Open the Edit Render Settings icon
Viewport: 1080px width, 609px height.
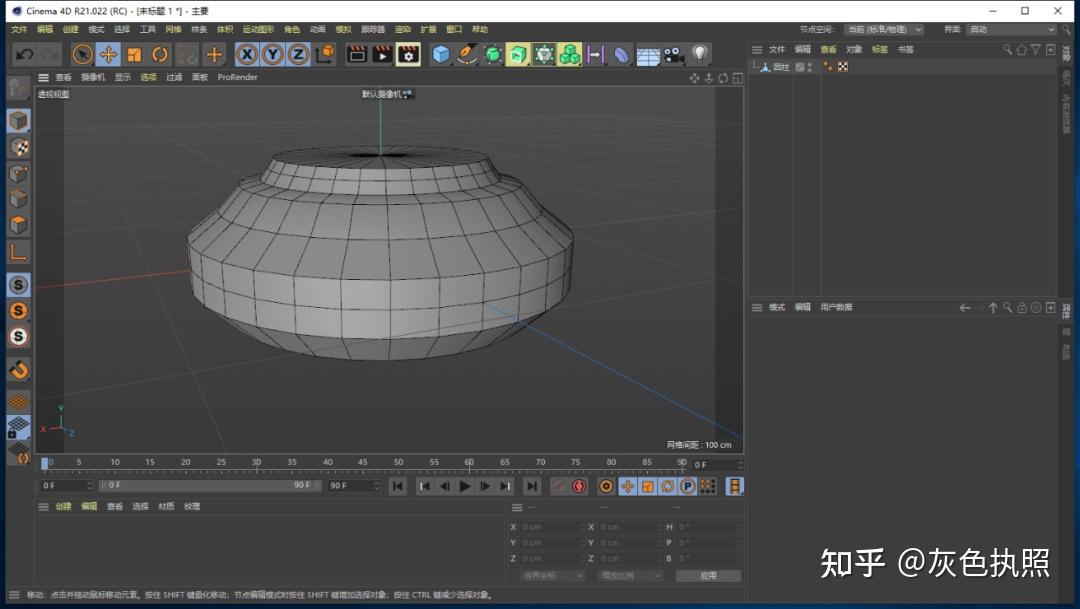tap(408, 54)
